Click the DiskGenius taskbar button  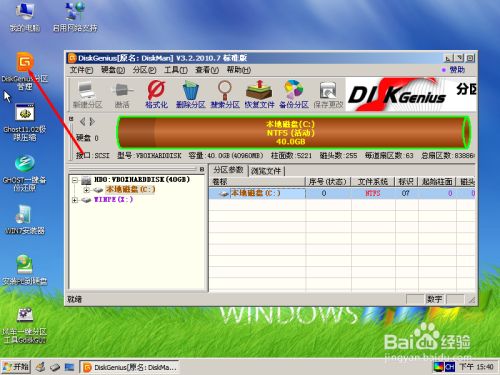click(129, 367)
